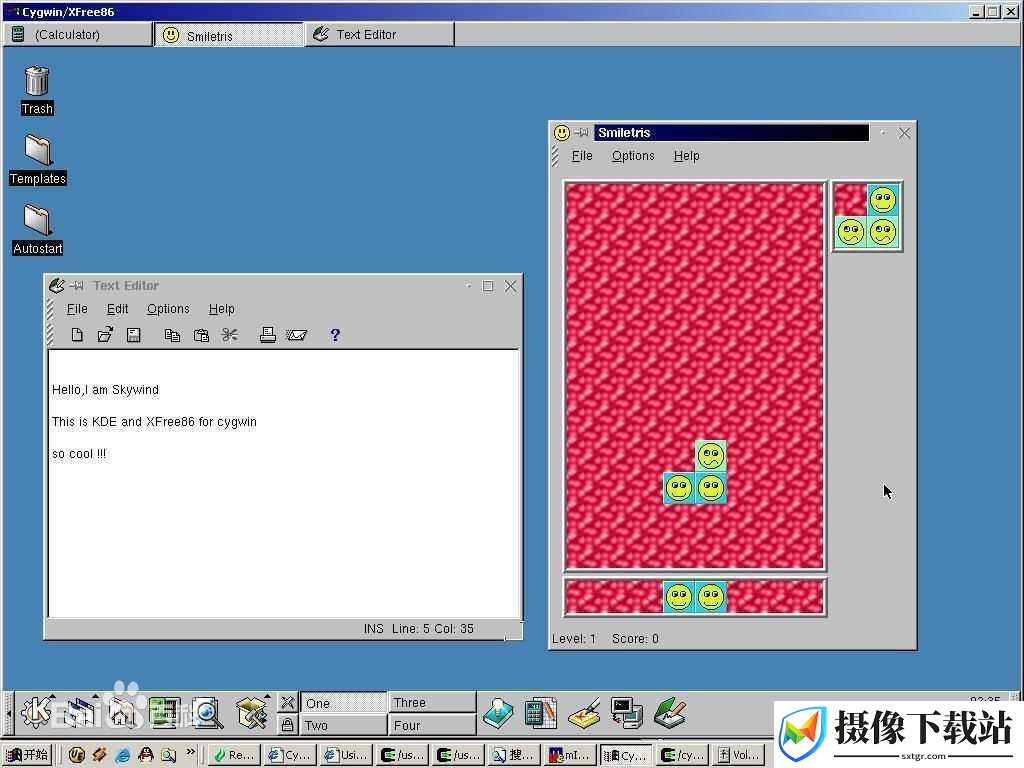This screenshot has width=1024, height=768.
Task: Click the Smiletris next piece preview
Action: 867,217
